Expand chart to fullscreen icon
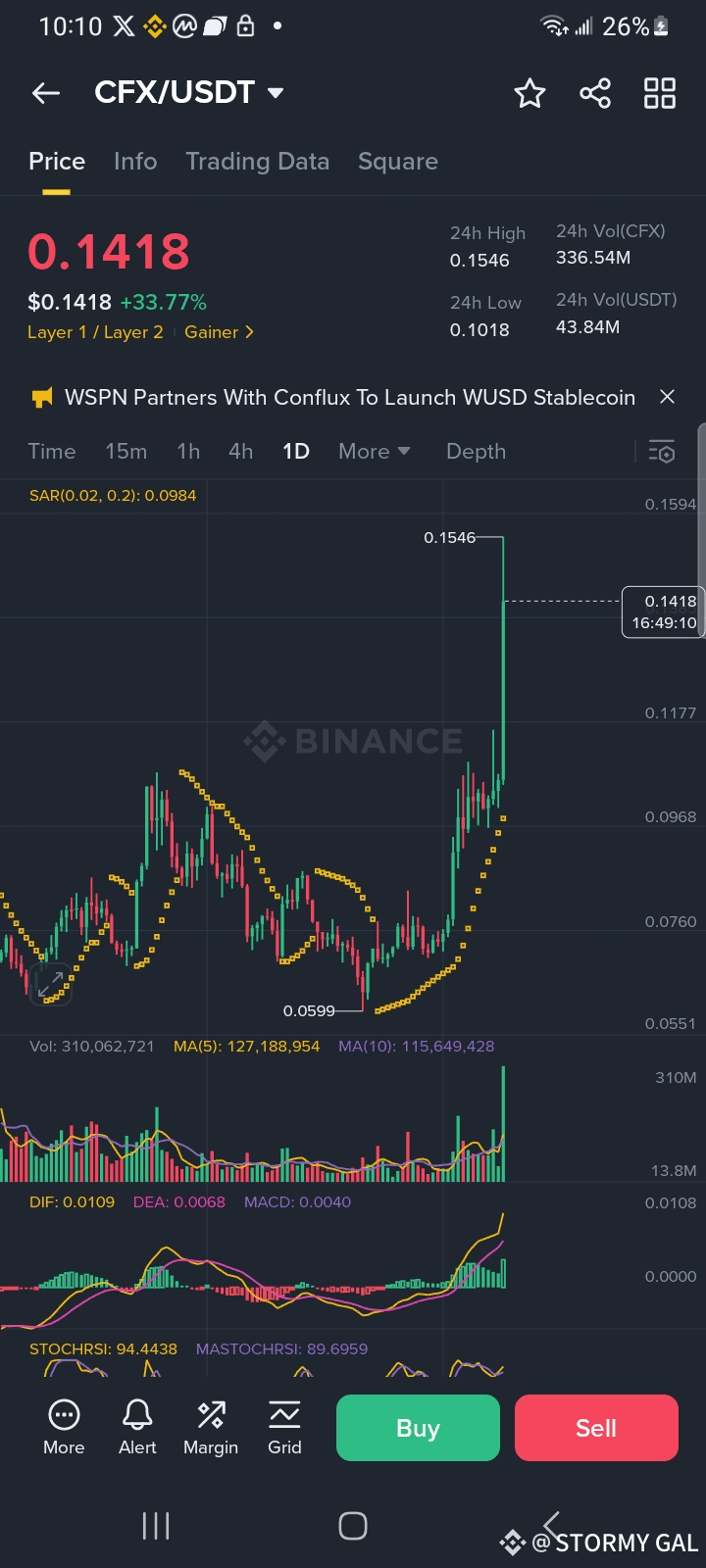Screen dimensions: 706x1568 tap(50, 983)
